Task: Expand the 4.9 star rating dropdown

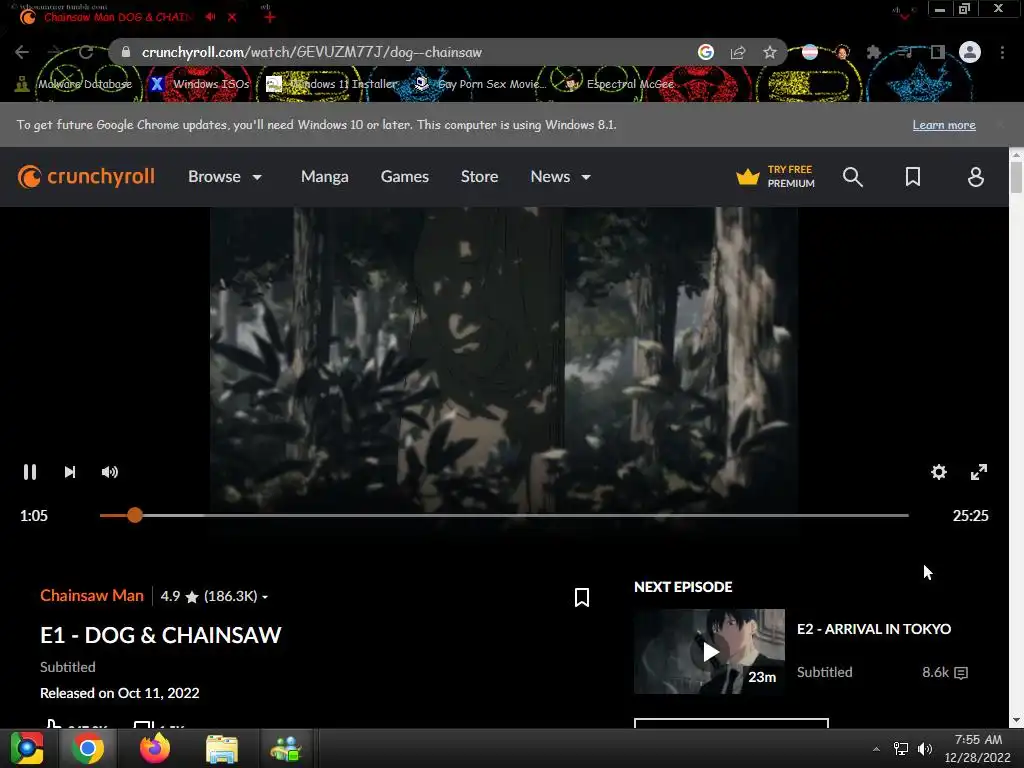Action: pos(214,596)
